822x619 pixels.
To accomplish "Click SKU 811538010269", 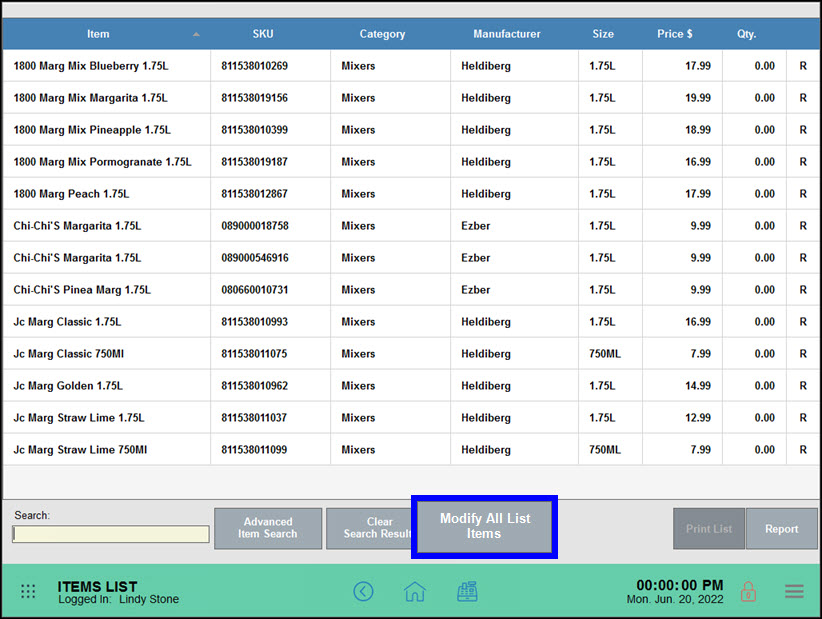I will [x=254, y=66].
